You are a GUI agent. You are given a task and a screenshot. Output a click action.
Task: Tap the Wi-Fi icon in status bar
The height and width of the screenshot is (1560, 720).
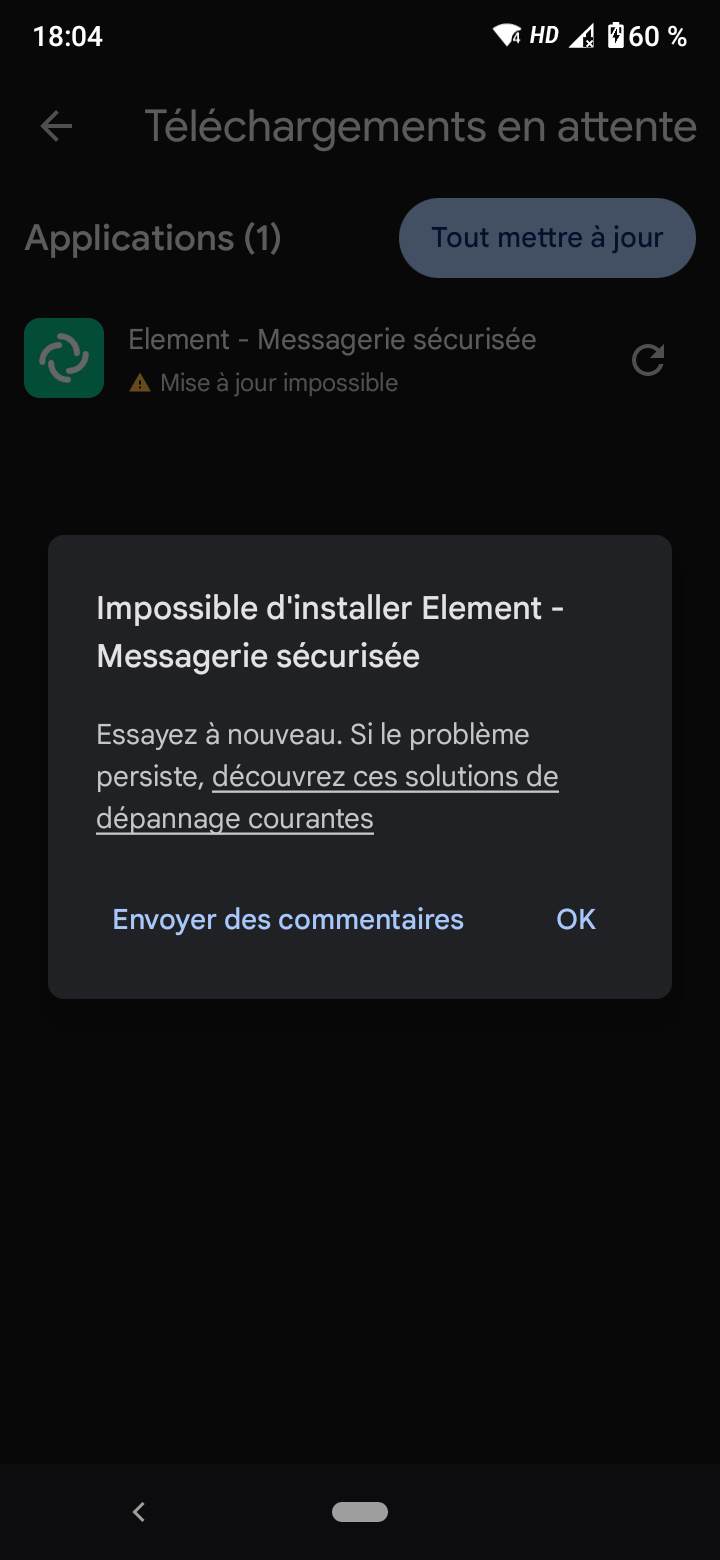[507, 37]
